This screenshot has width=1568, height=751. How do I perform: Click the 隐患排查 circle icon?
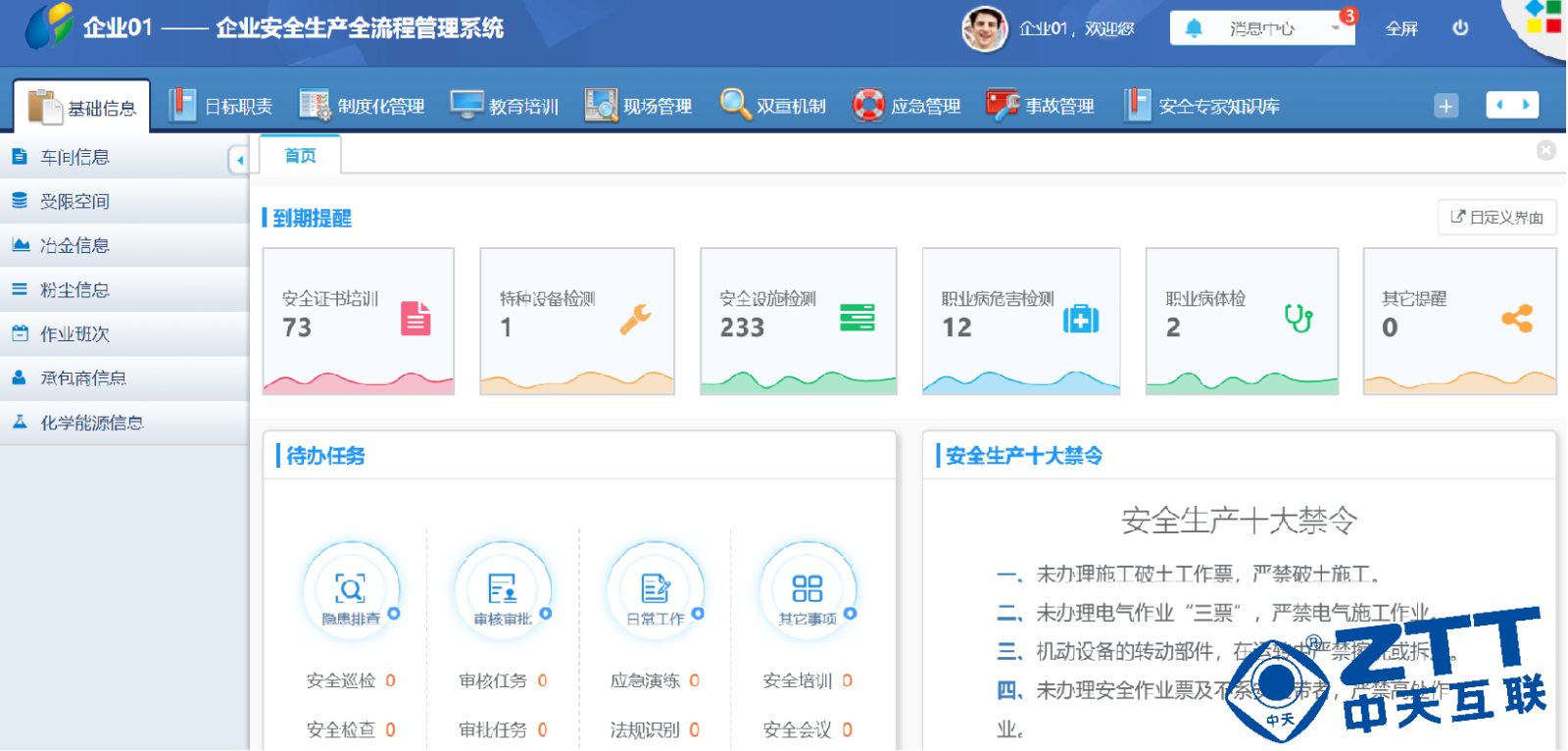click(351, 591)
